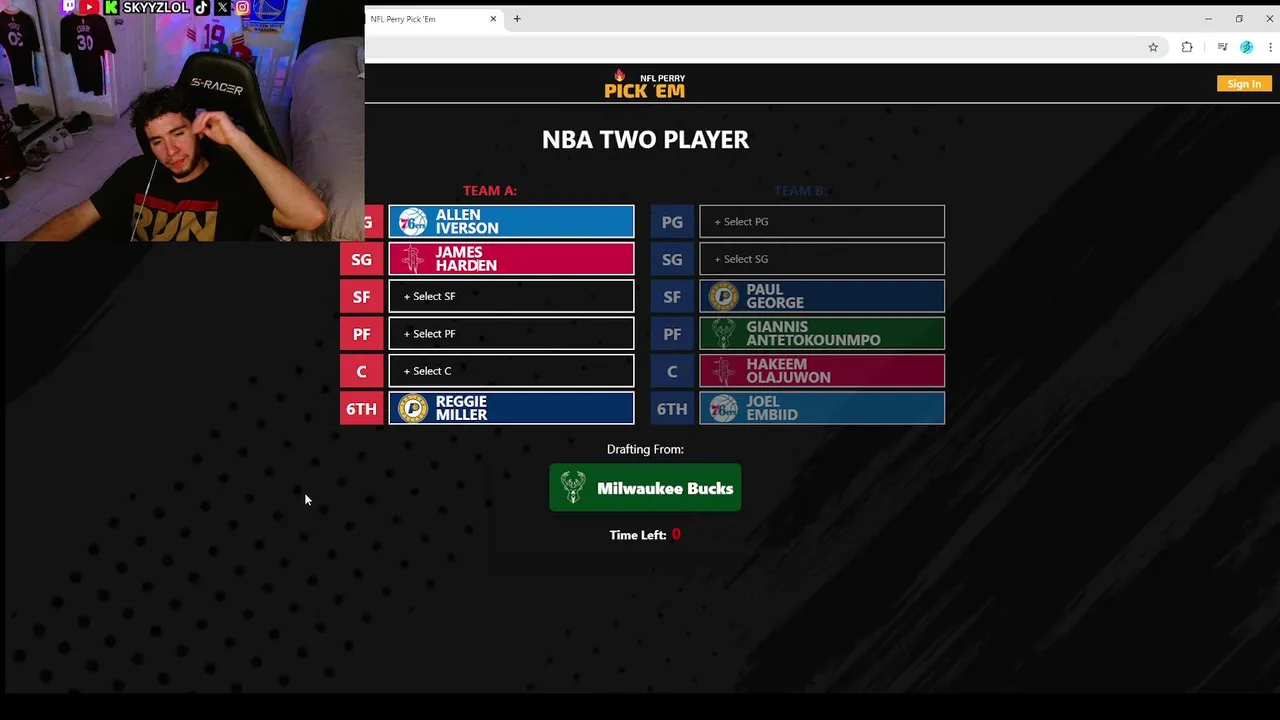Viewport: 1280px width, 720px height.
Task: Click the 76ers logo on Joel Embiid
Action: tap(724, 408)
